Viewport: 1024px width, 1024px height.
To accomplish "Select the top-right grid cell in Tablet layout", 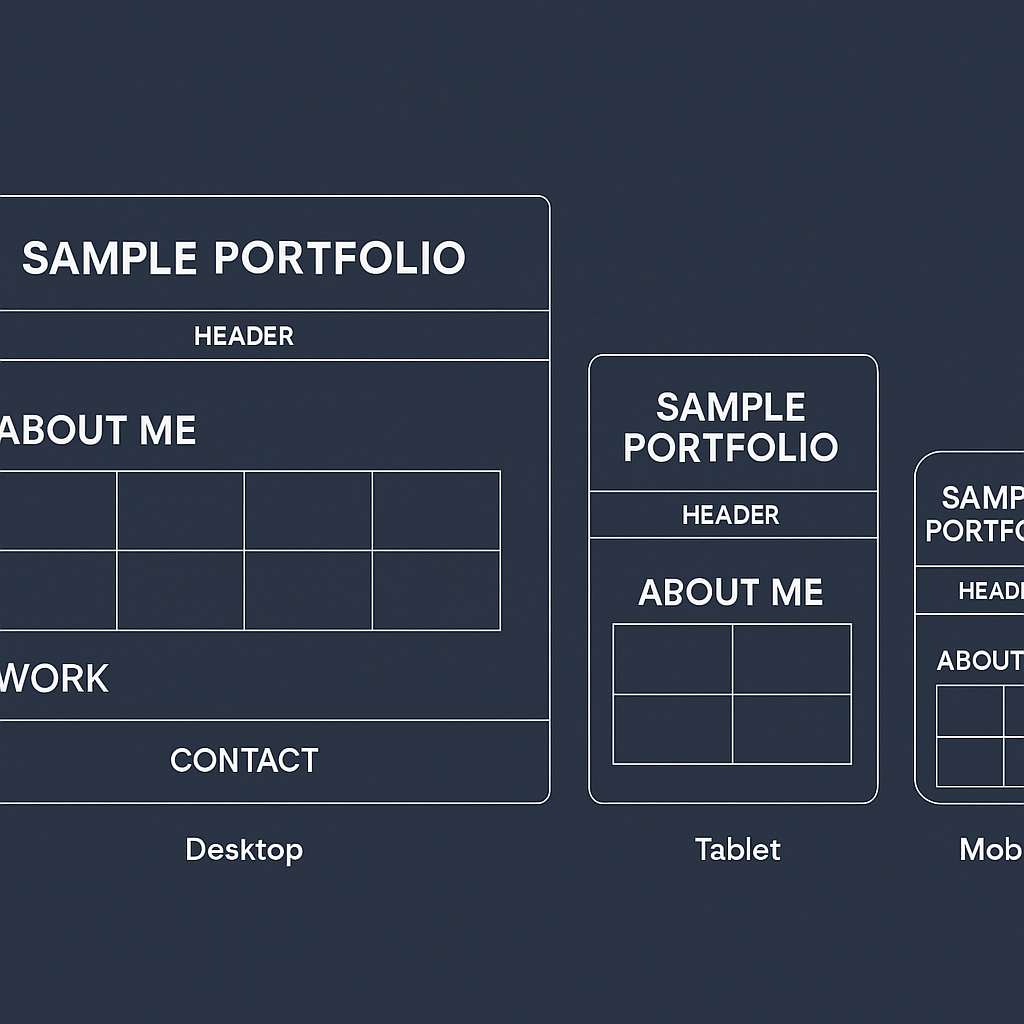I will (x=792, y=659).
